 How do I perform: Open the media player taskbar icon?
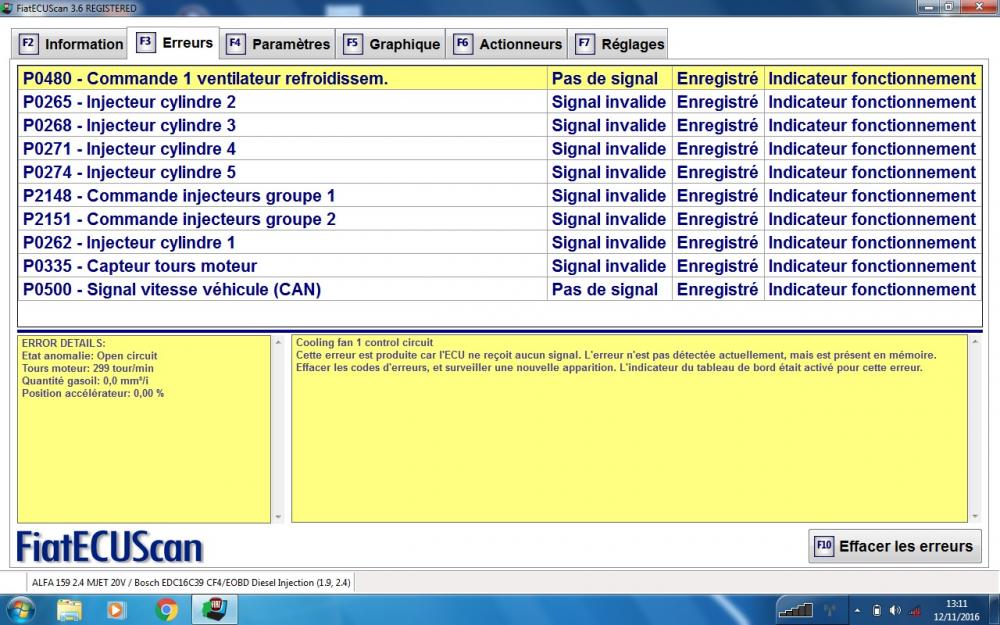tap(116, 610)
